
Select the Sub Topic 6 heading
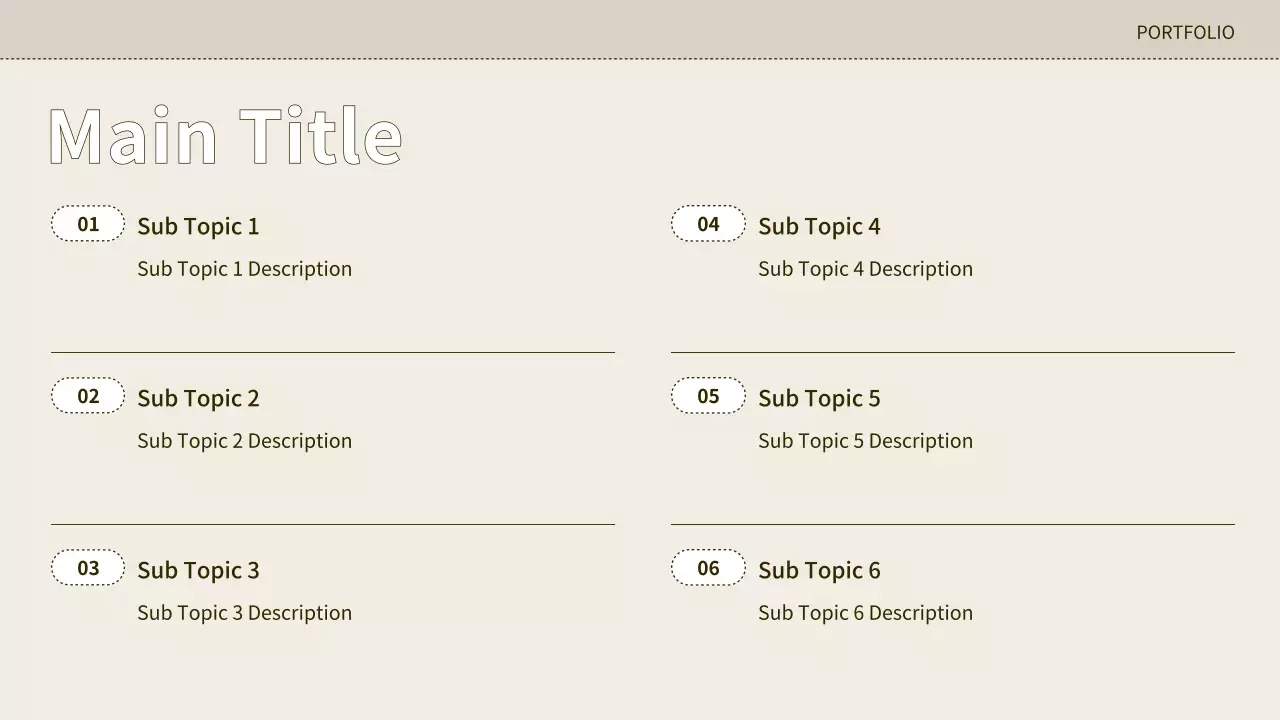click(x=819, y=570)
